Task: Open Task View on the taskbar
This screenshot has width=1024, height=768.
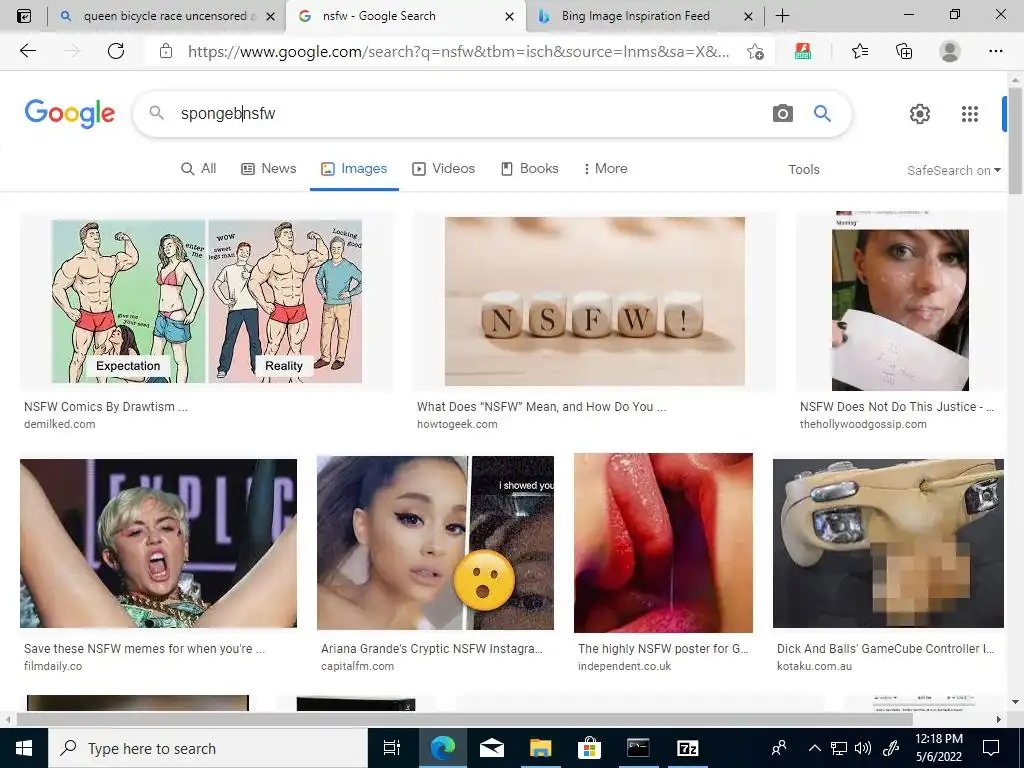Action: tap(391, 748)
